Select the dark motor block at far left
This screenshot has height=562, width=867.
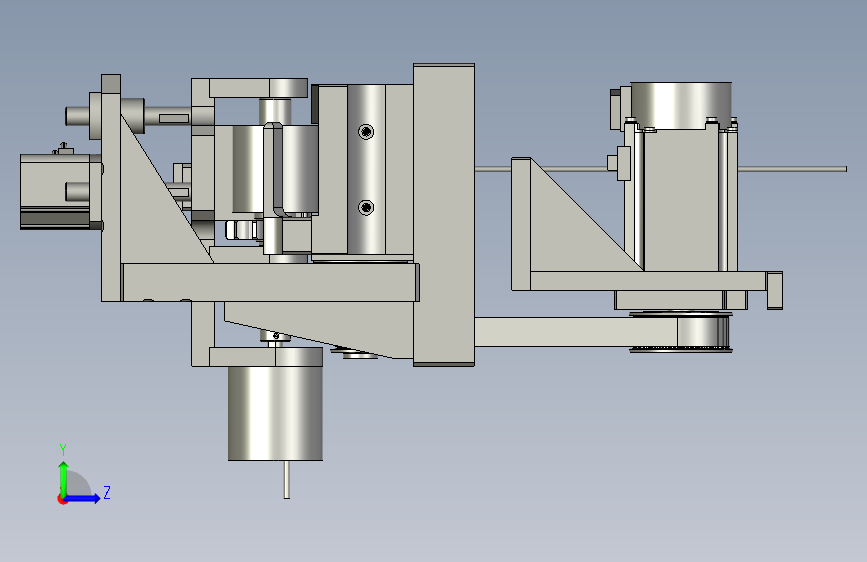(x=57, y=191)
